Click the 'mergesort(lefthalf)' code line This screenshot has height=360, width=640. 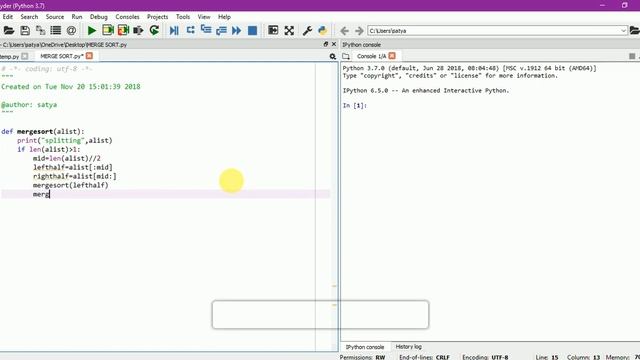pyautogui.click(x=71, y=185)
